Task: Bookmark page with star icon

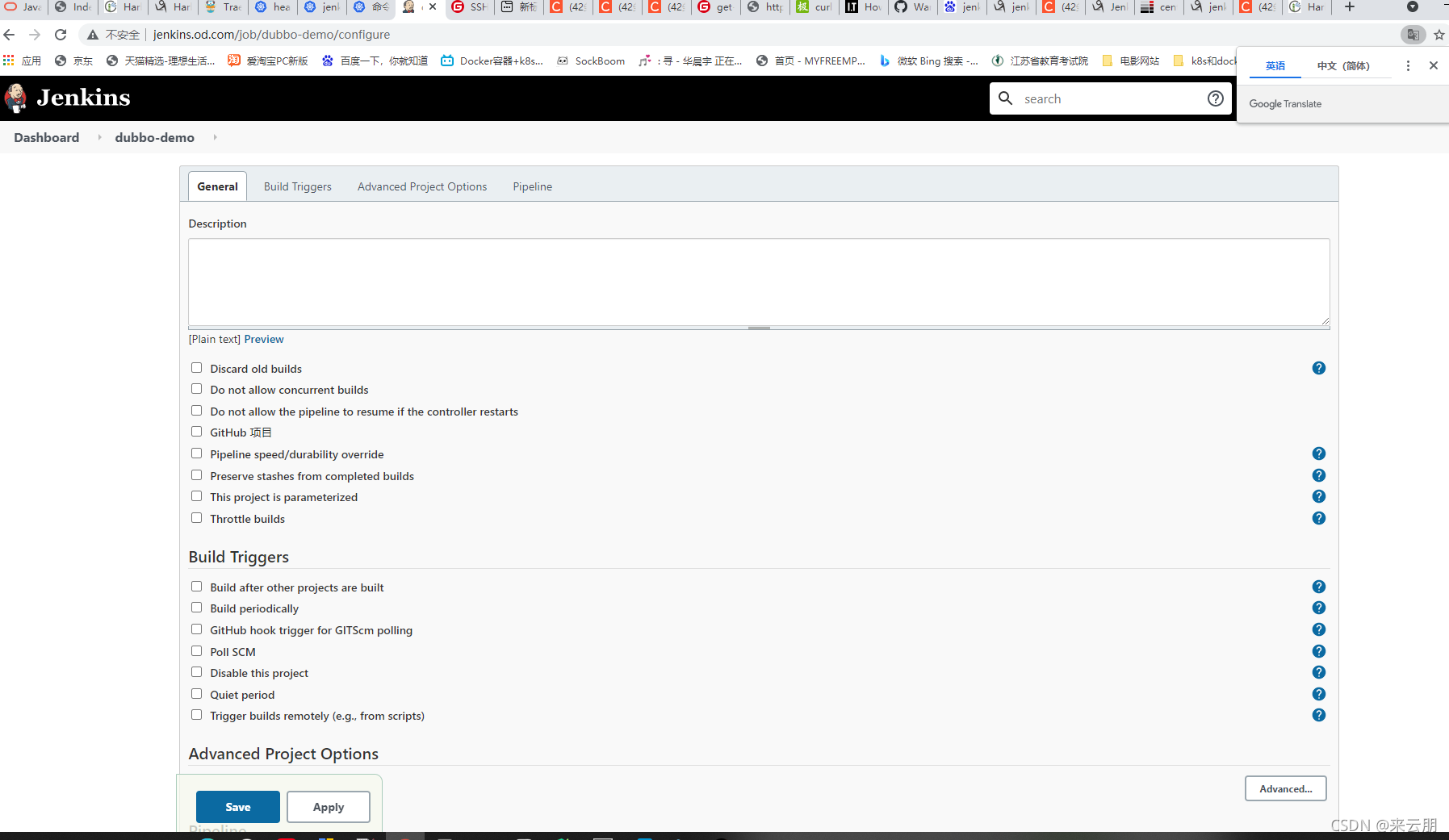Action: tap(1439, 35)
